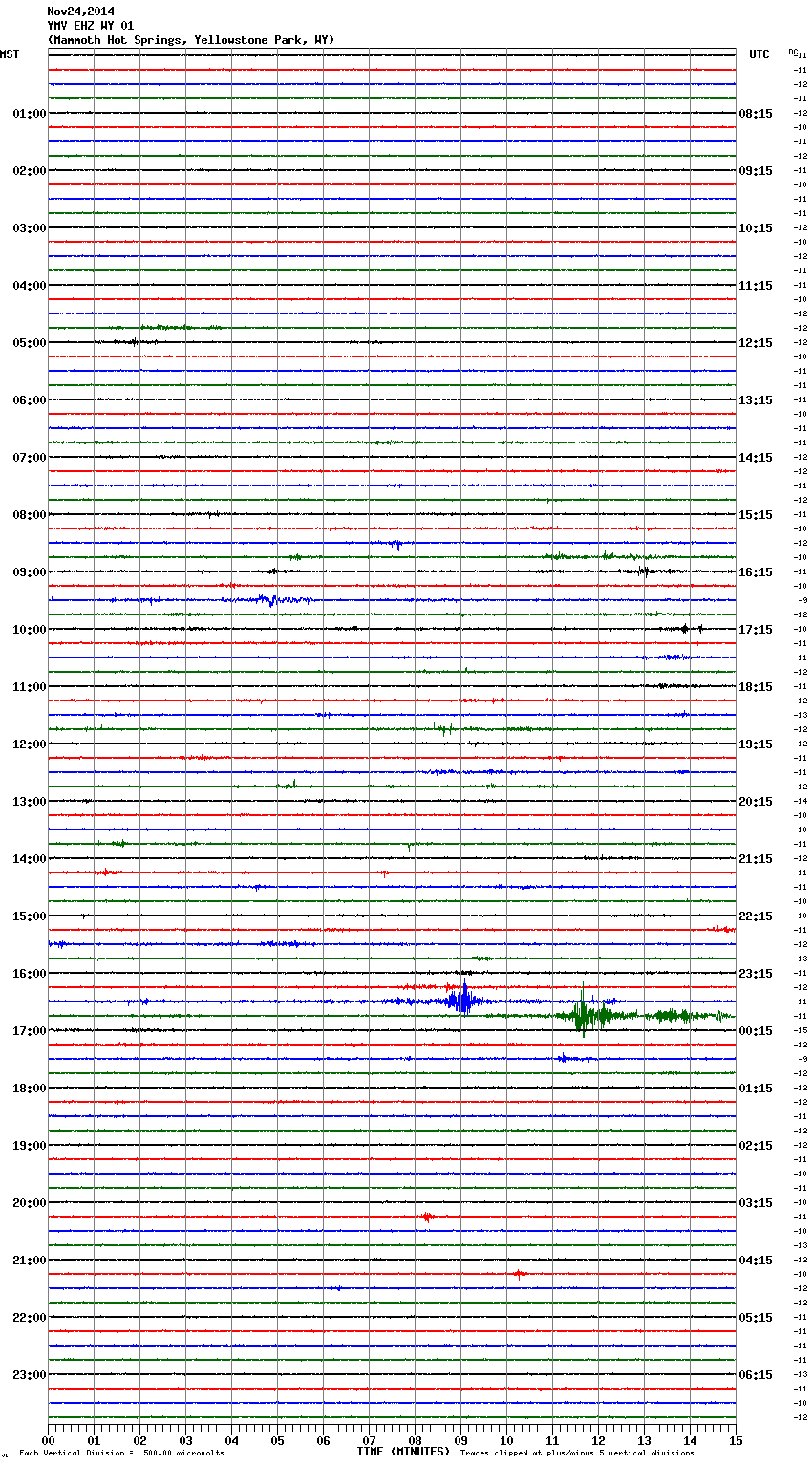Click the small red event on the 21:15 trace
812x1466 pixels.
point(518,1274)
